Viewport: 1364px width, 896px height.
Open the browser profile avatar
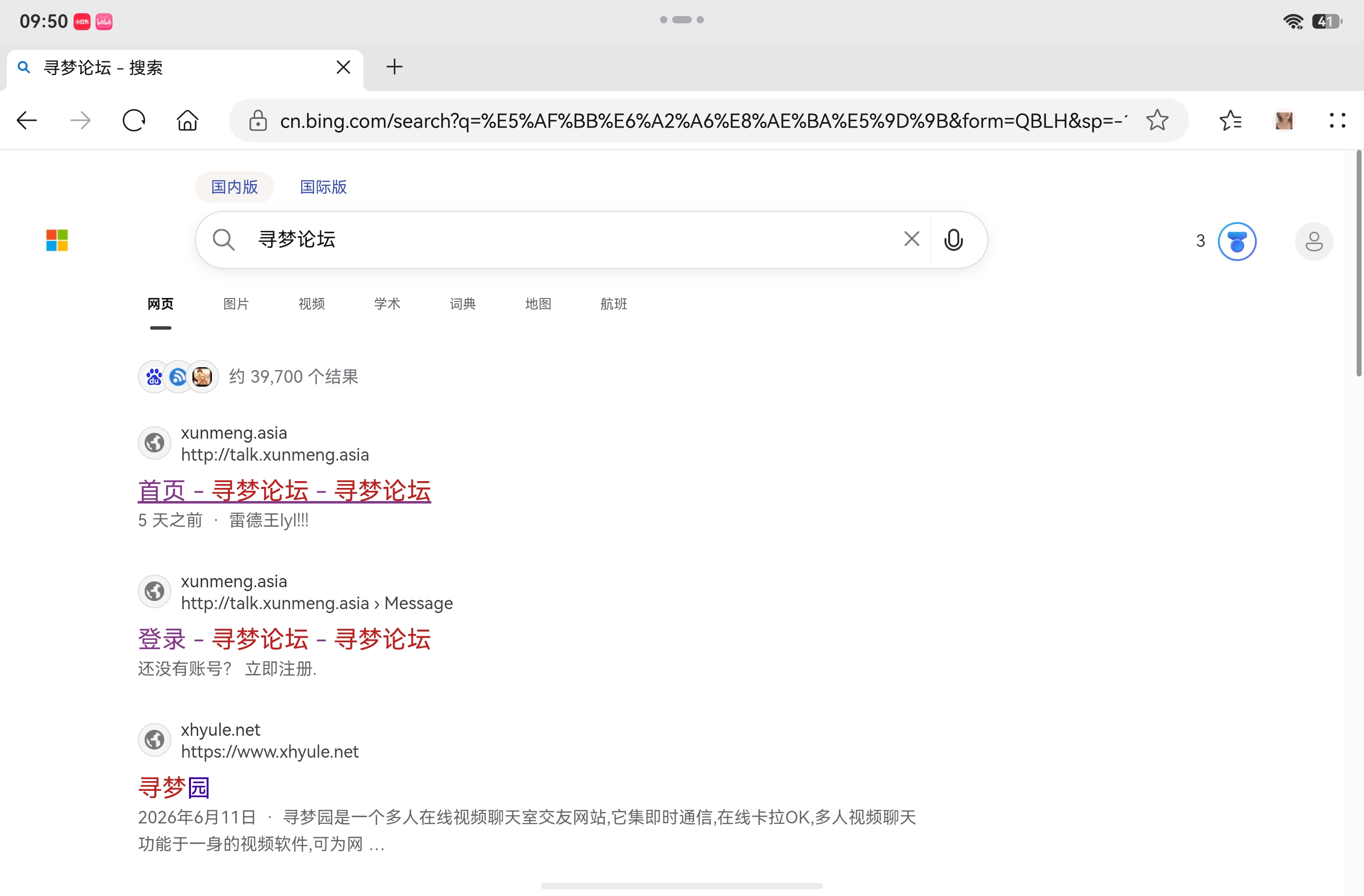click(1284, 121)
